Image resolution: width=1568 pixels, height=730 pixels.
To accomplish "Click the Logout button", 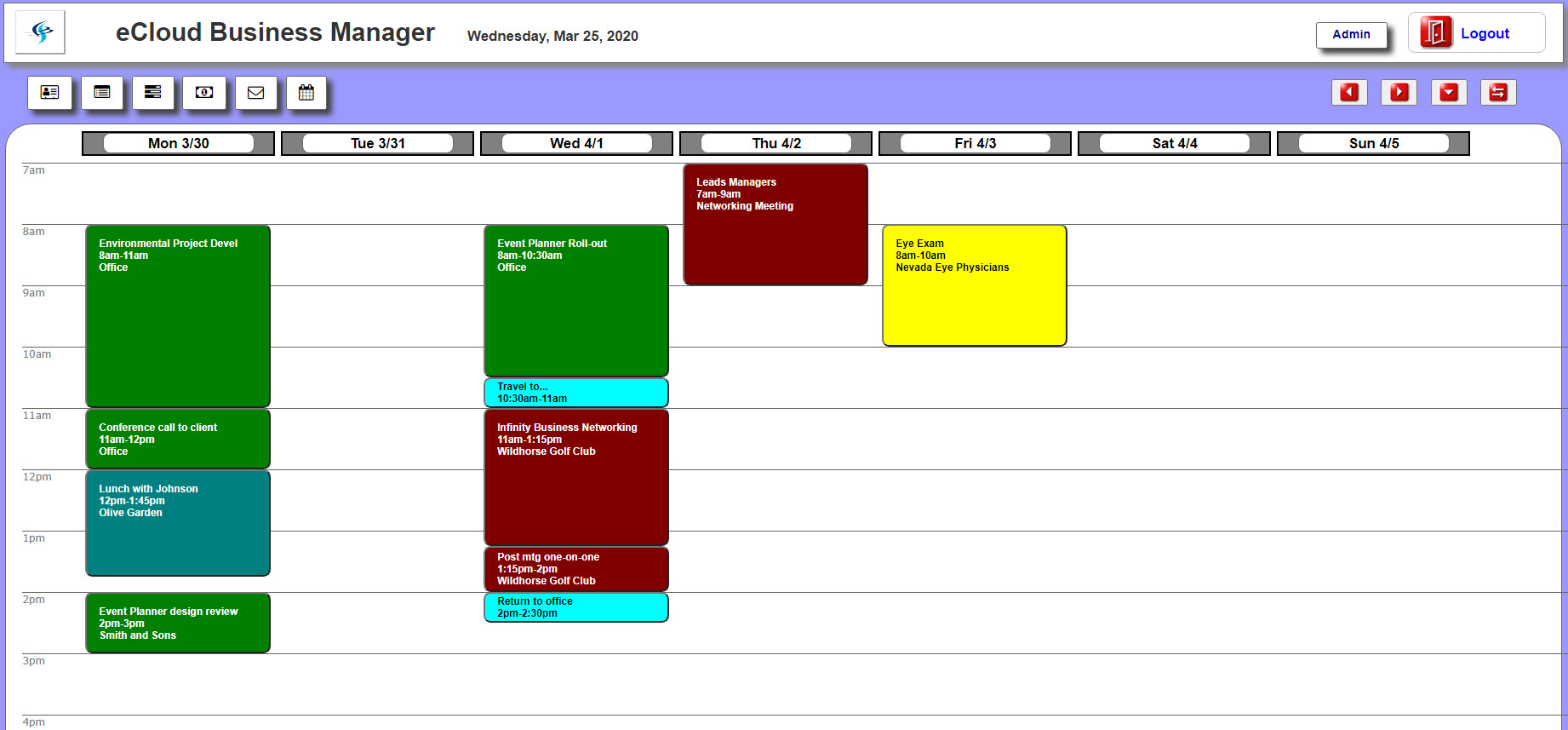I will [1476, 33].
